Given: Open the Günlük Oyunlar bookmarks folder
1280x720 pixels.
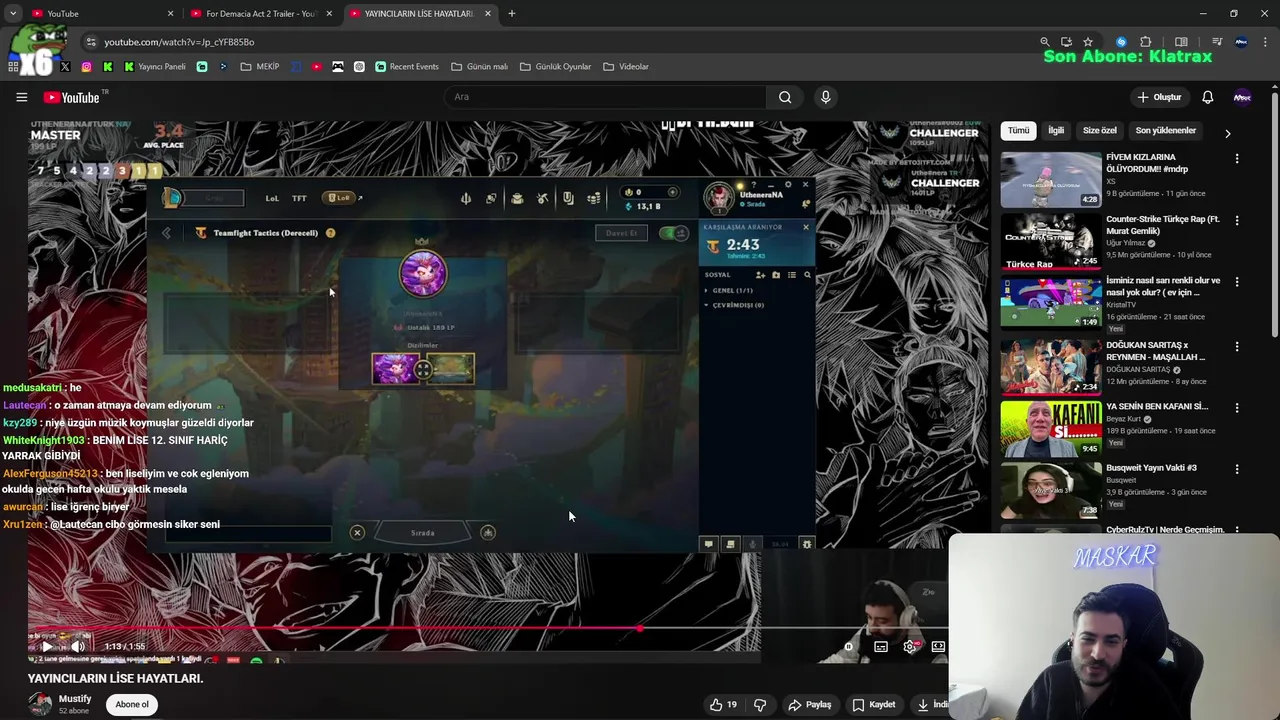Looking at the screenshot, I should [x=556, y=66].
